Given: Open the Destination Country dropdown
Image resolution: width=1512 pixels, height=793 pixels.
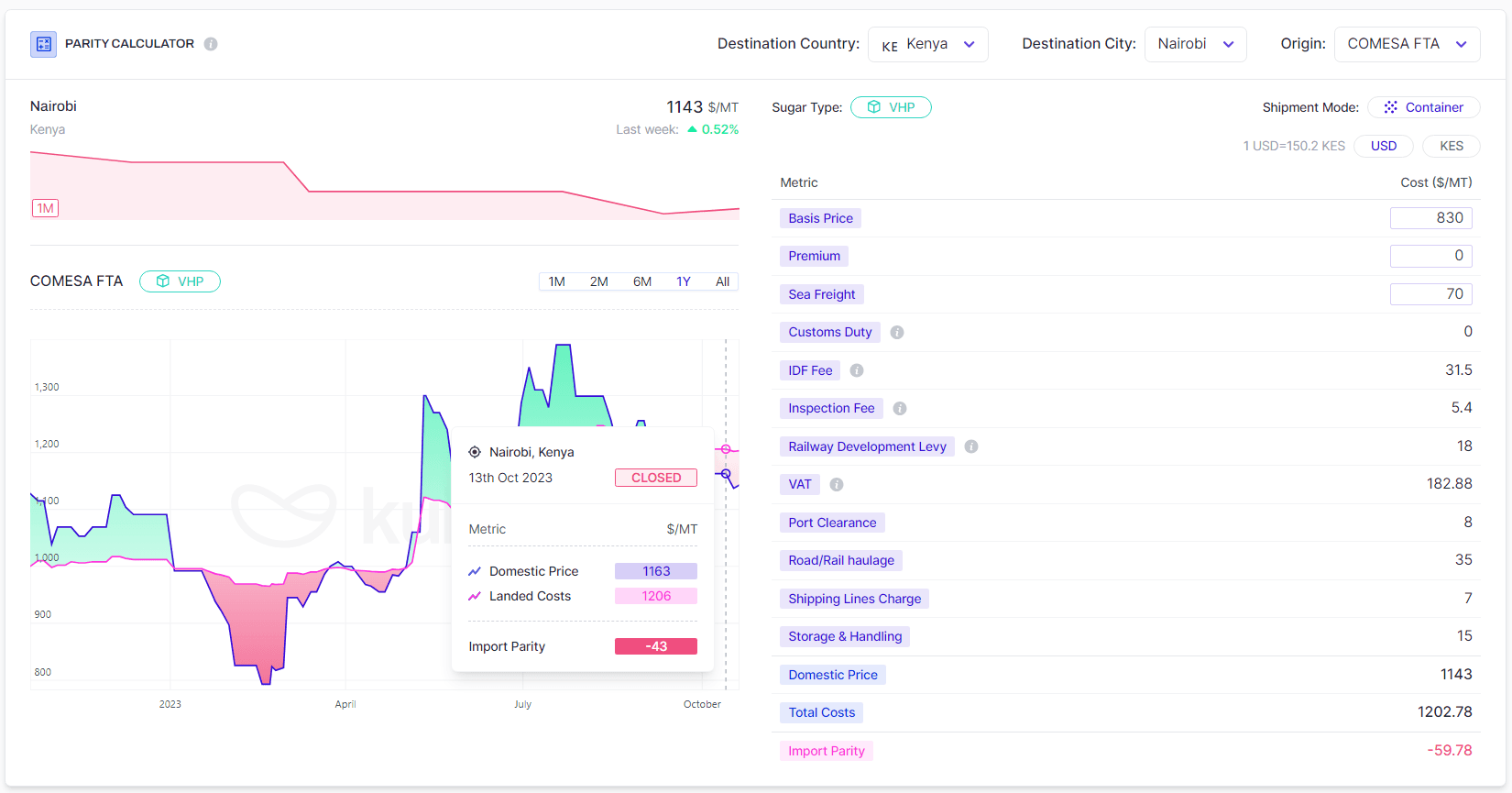Looking at the screenshot, I should 927,44.
